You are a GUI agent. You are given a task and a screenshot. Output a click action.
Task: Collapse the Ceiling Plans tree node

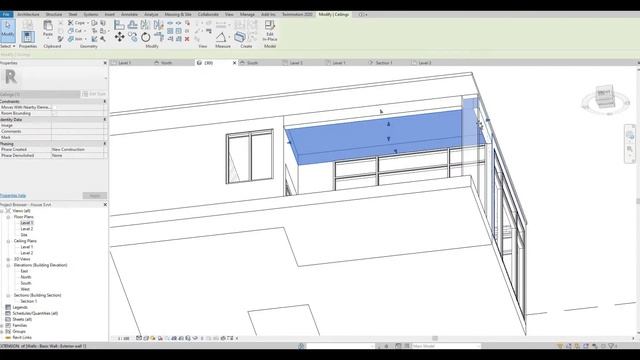tap(8, 241)
